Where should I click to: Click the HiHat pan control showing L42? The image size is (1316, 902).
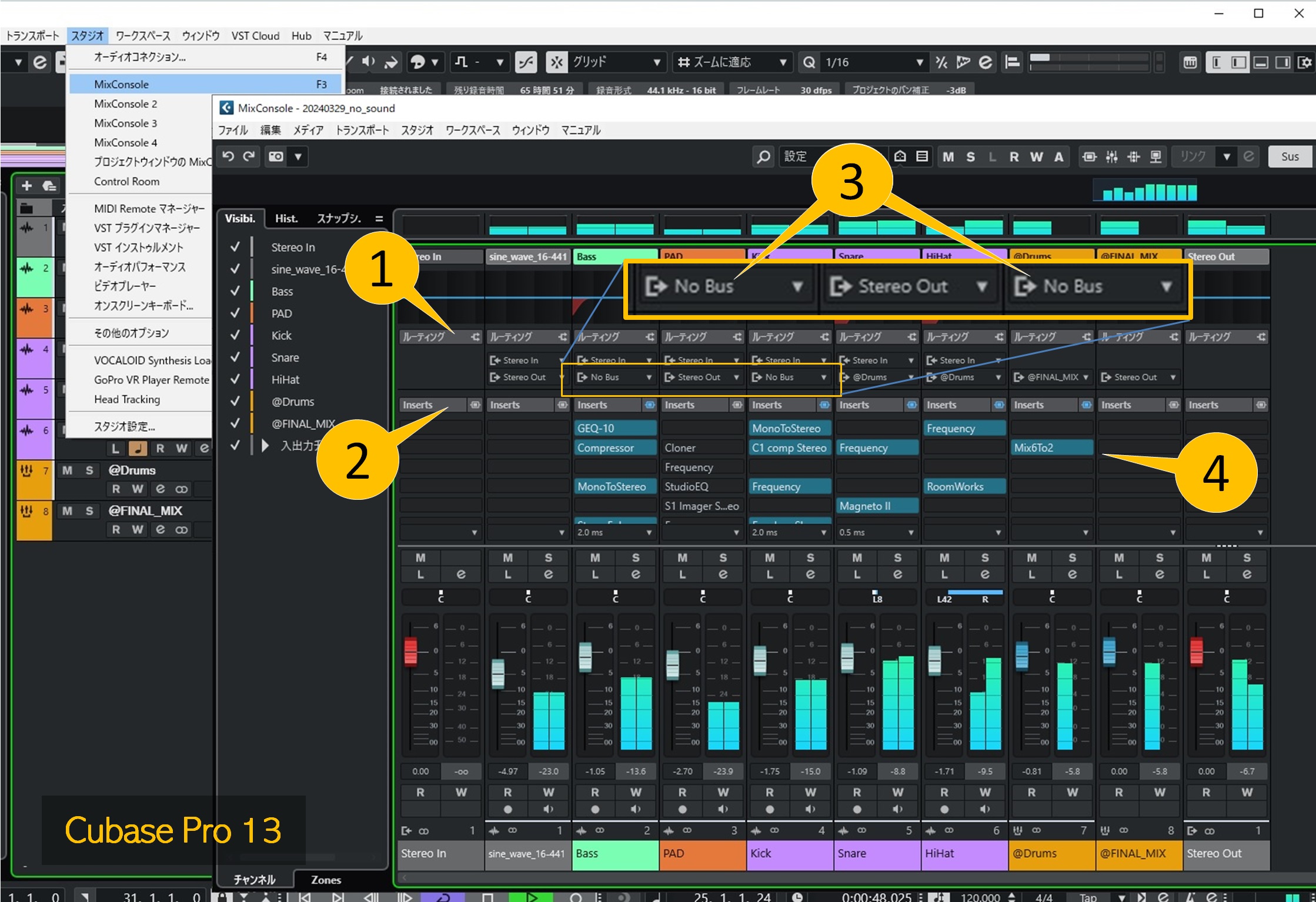[964, 597]
